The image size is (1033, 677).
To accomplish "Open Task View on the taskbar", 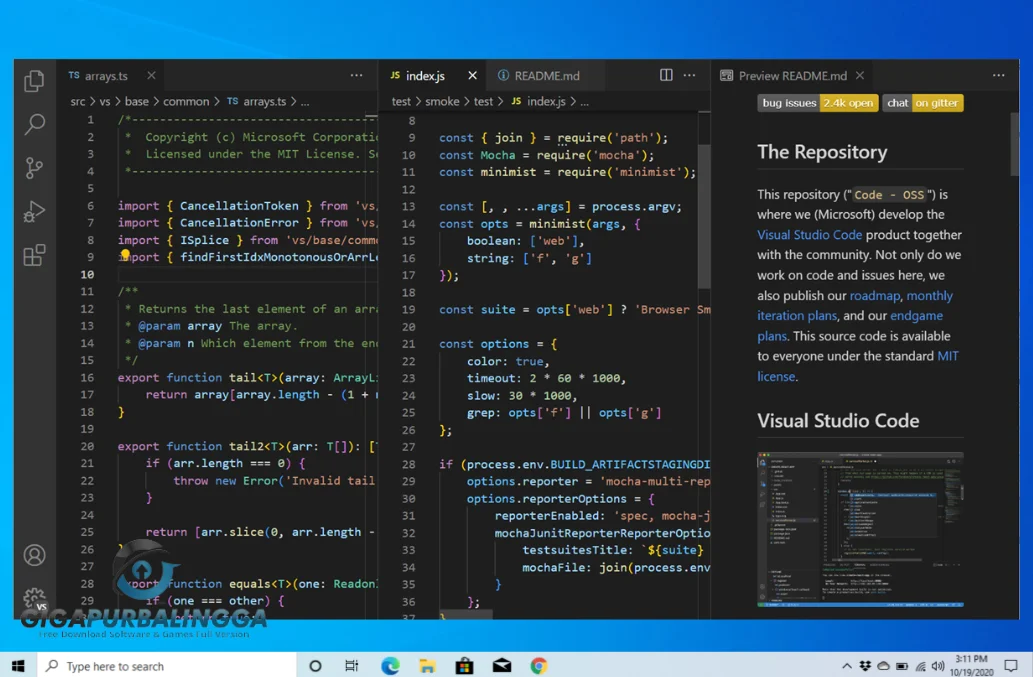I will pyautogui.click(x=352, y=666).
